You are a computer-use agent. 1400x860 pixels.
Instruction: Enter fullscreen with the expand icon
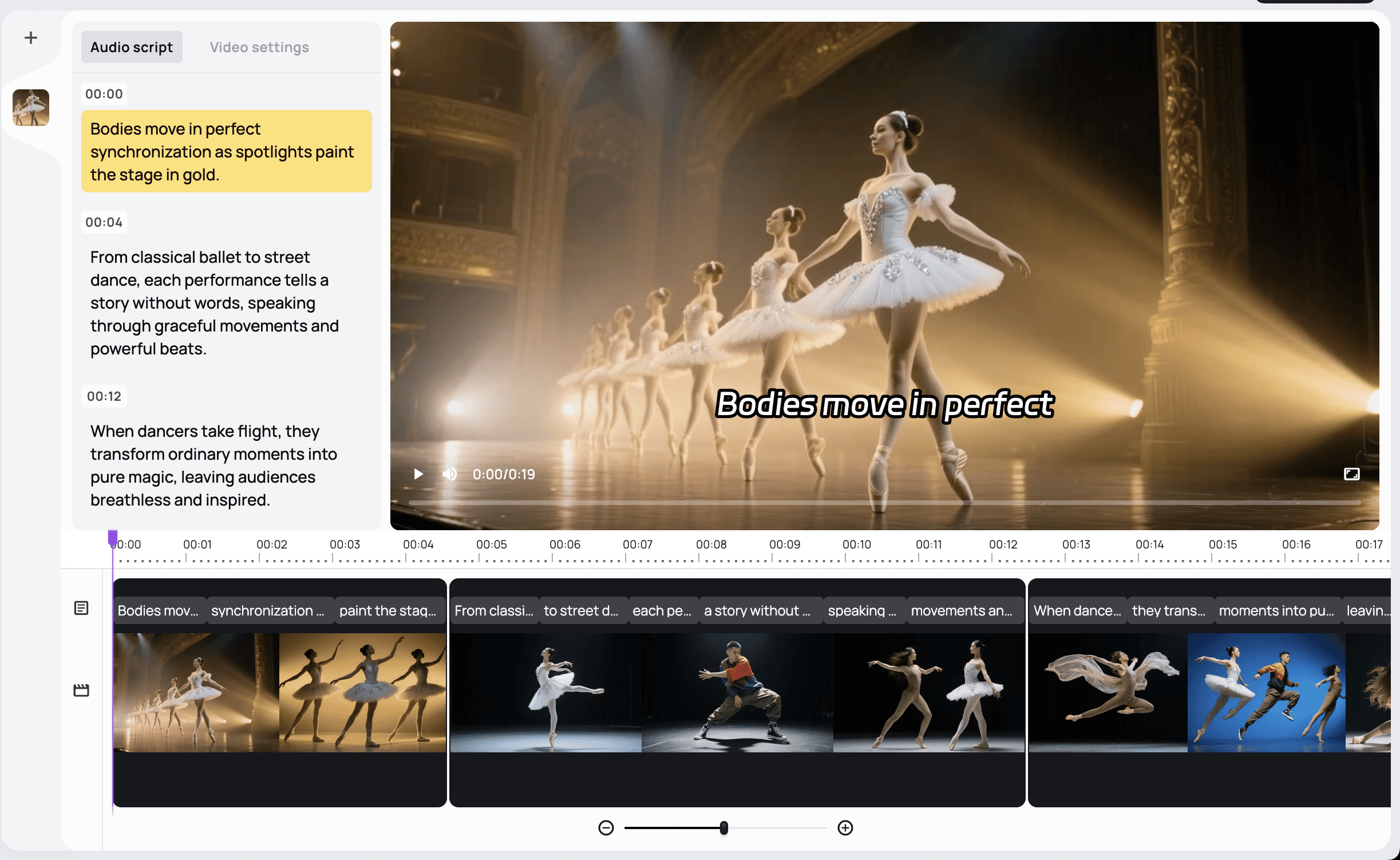(x=1351, y=474)
